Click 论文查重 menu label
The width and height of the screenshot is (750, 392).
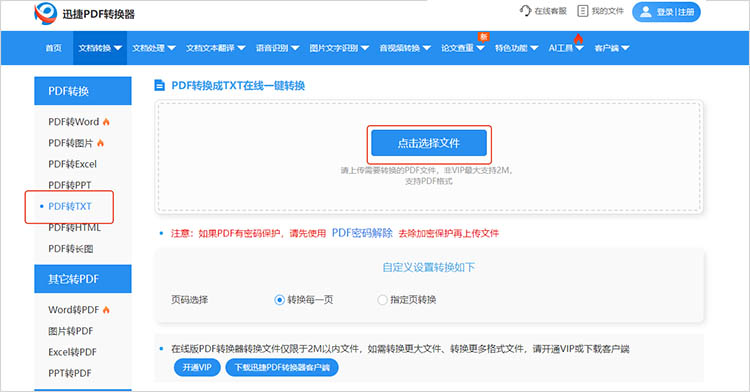(457, 48)
